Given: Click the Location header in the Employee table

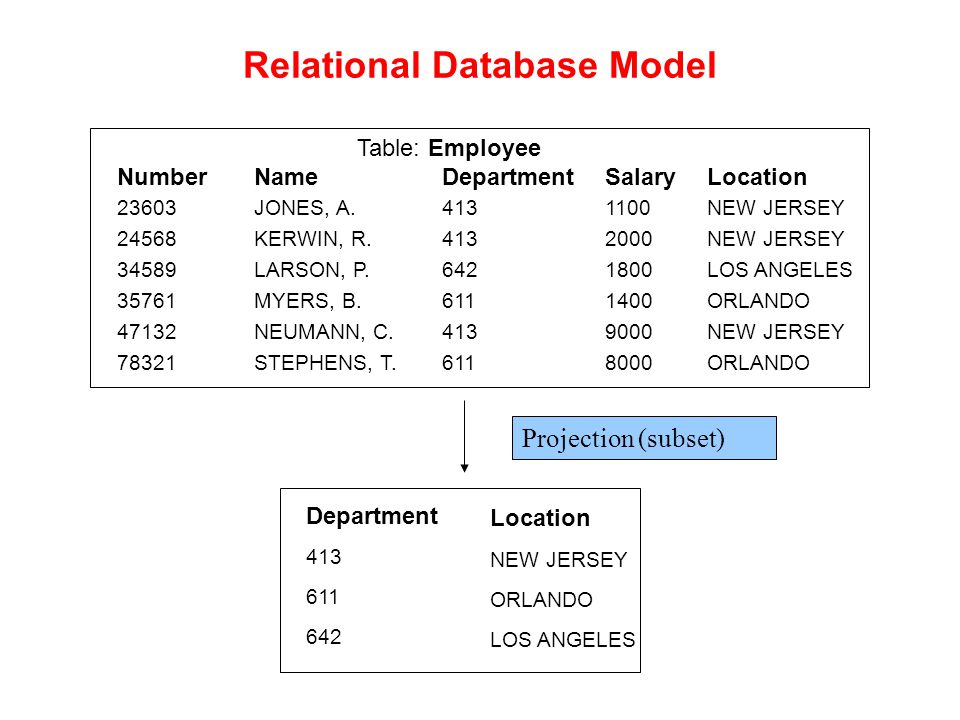Looking at the screenshot, I should pos(757,177).
